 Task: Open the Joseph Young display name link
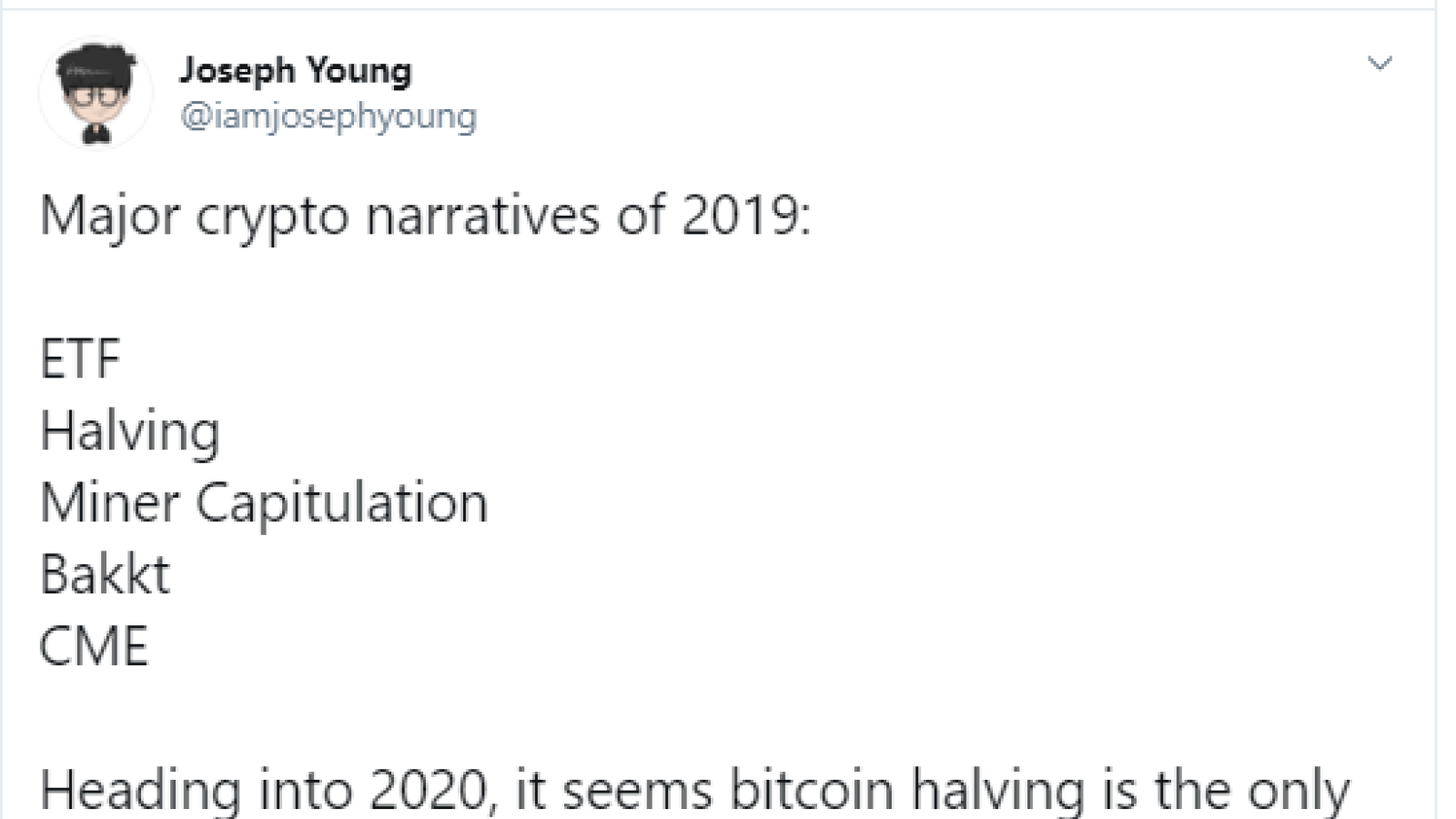(x=295, y=71)
